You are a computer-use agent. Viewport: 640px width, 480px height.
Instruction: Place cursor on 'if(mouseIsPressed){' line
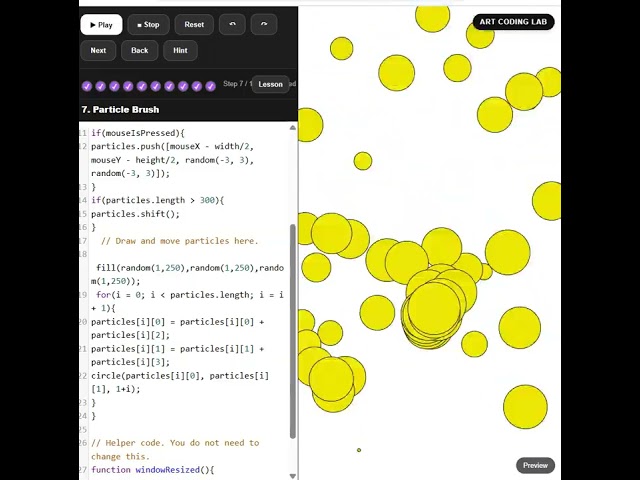[x=138, y=133]
